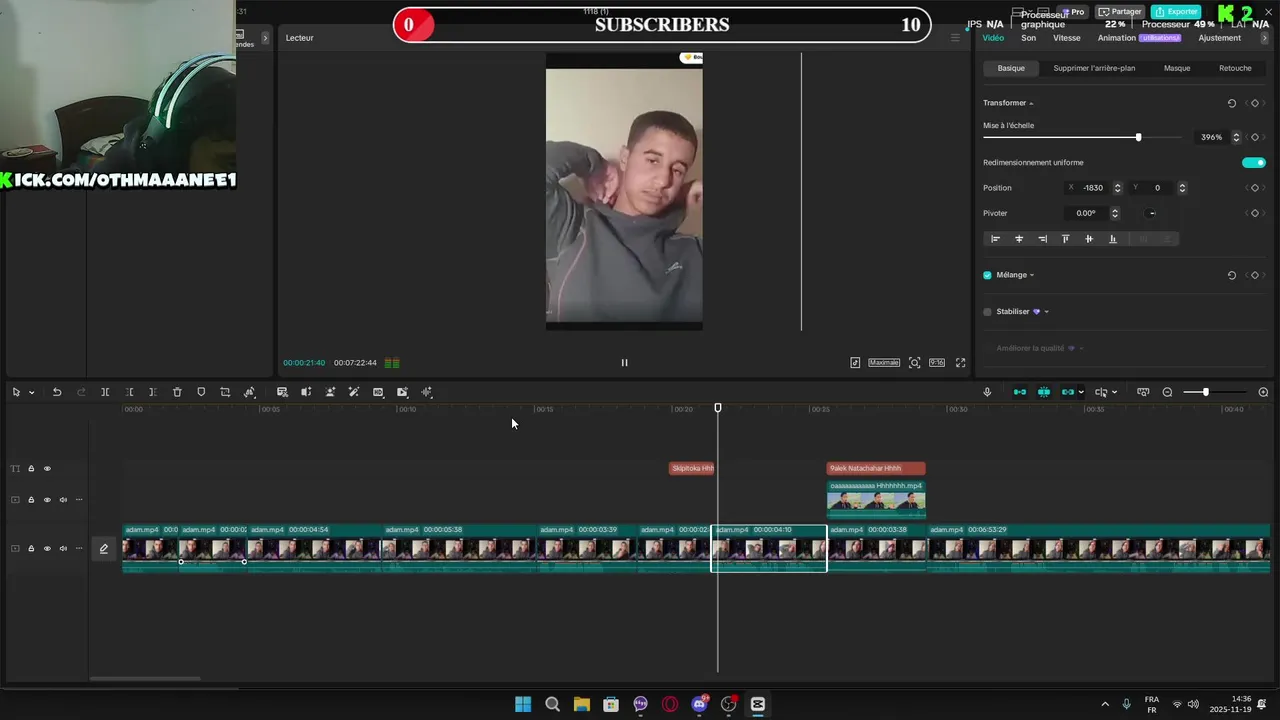Open the Ajustement tab
This screenshot has height=720, width=1280.
point(1220,38)
